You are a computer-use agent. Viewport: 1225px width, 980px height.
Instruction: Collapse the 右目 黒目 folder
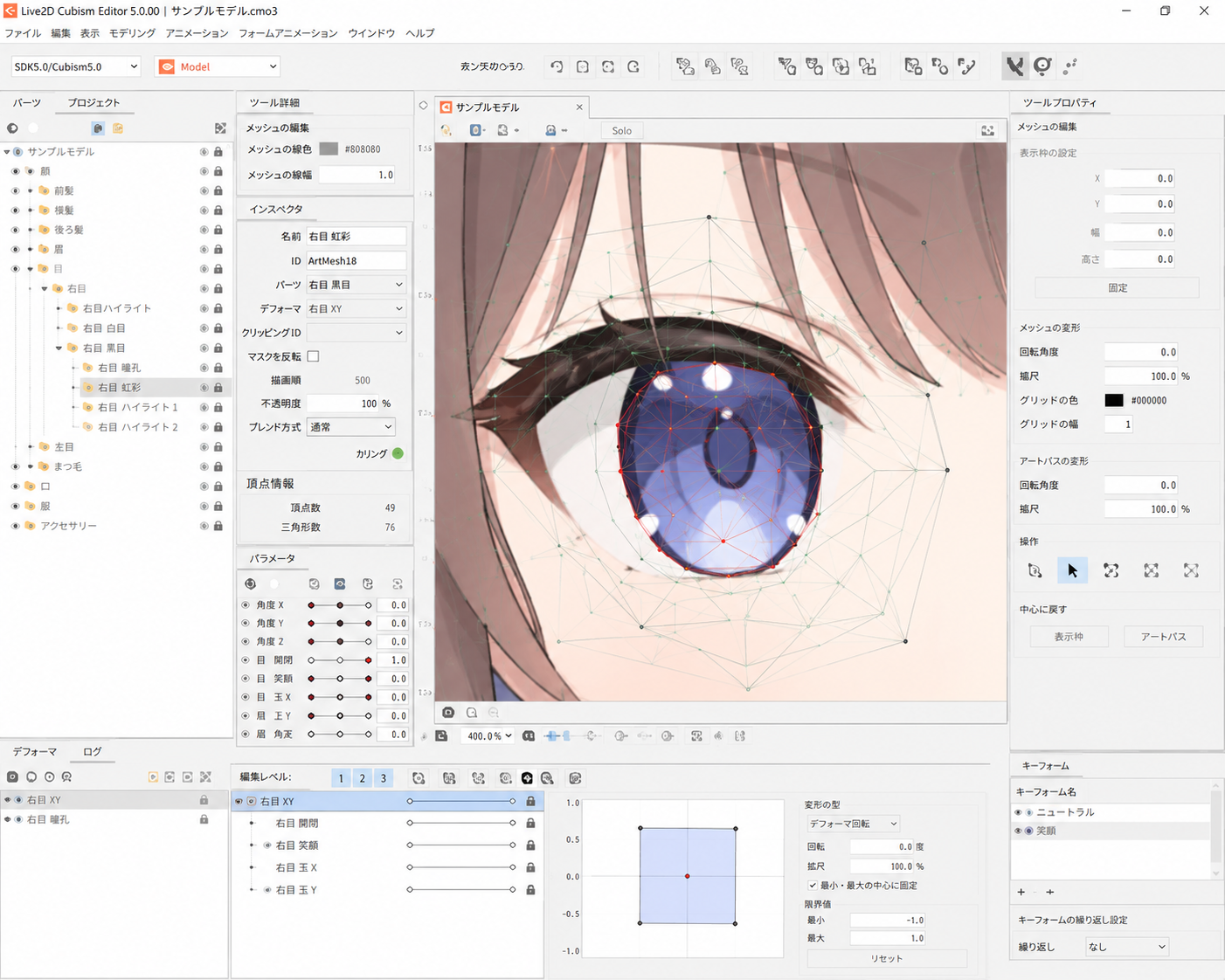click(x=59, y=348)
